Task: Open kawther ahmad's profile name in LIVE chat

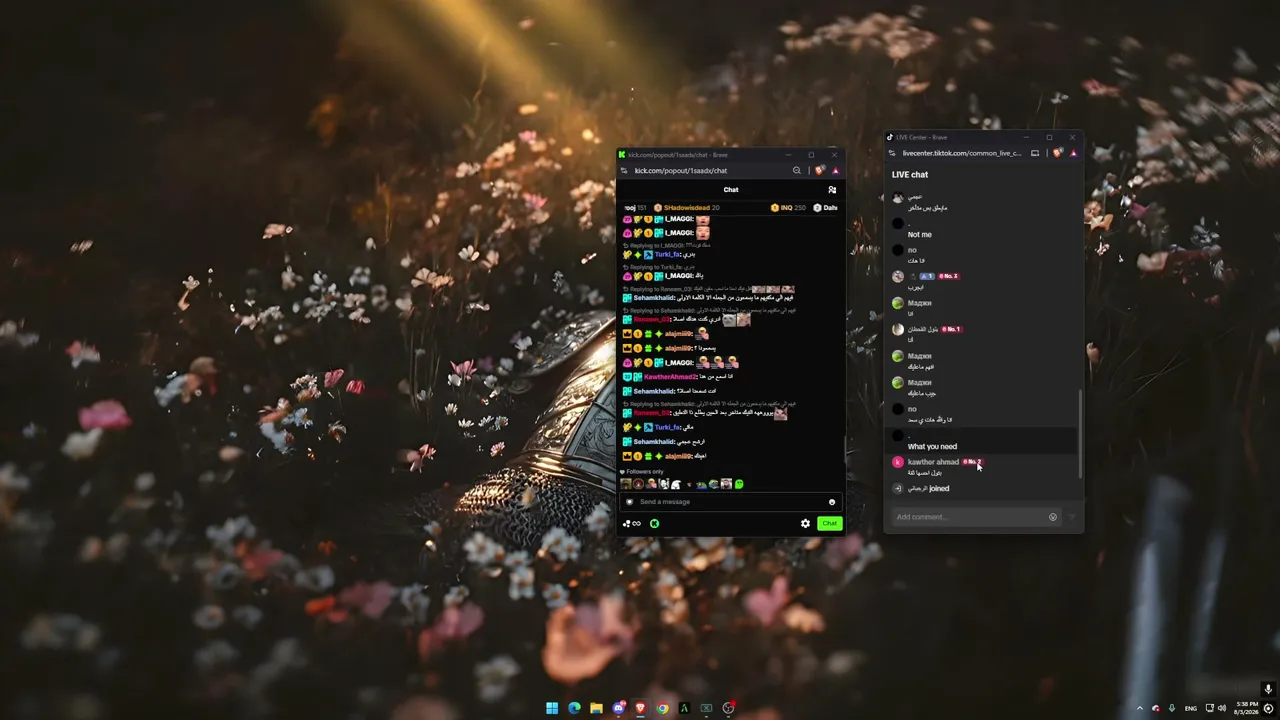Action: tap(933, 462)
